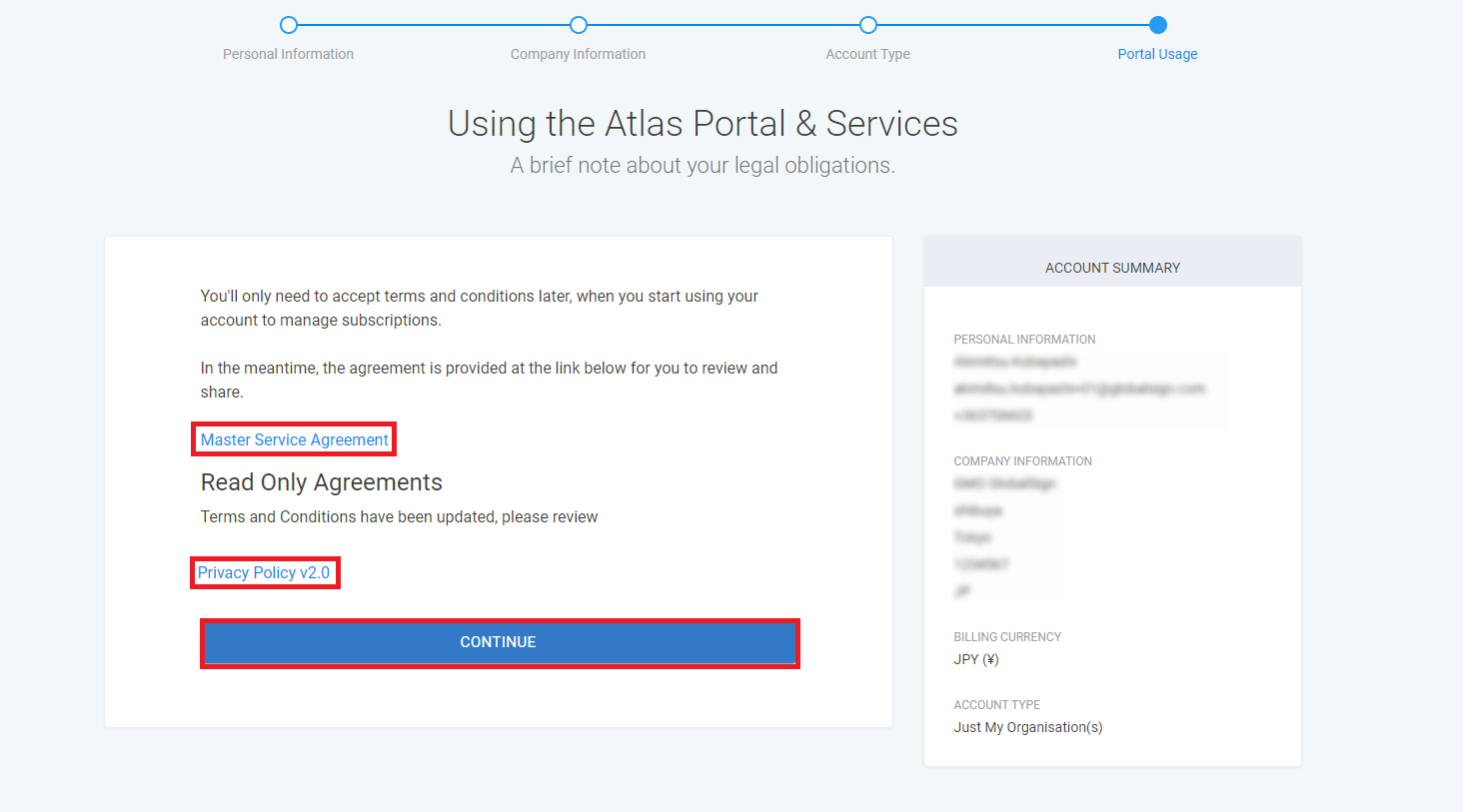
Task: Select the Company Information step label
Action: click(x=578, y=54)
